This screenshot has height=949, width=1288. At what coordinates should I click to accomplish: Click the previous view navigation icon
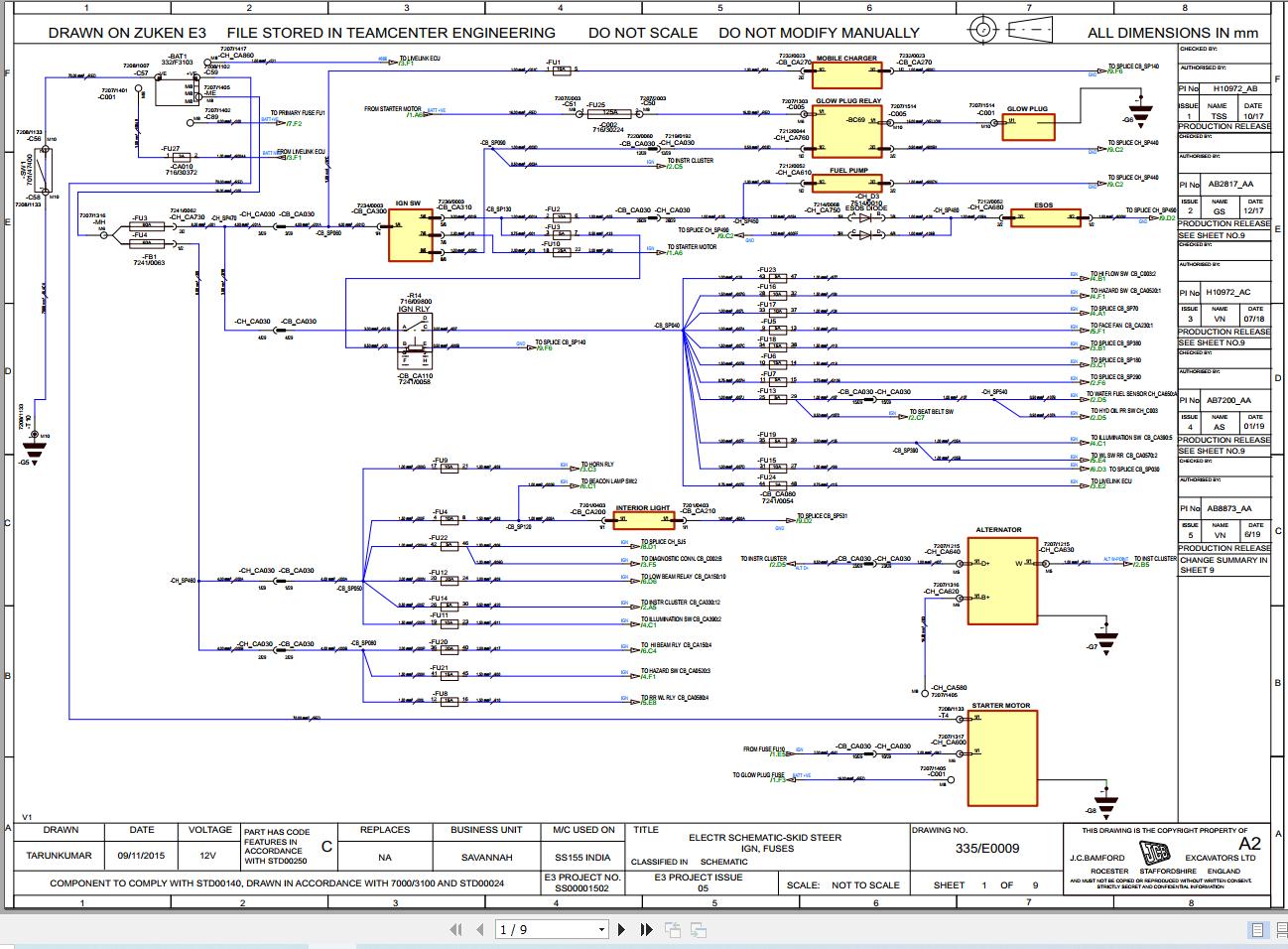[671, 929]
